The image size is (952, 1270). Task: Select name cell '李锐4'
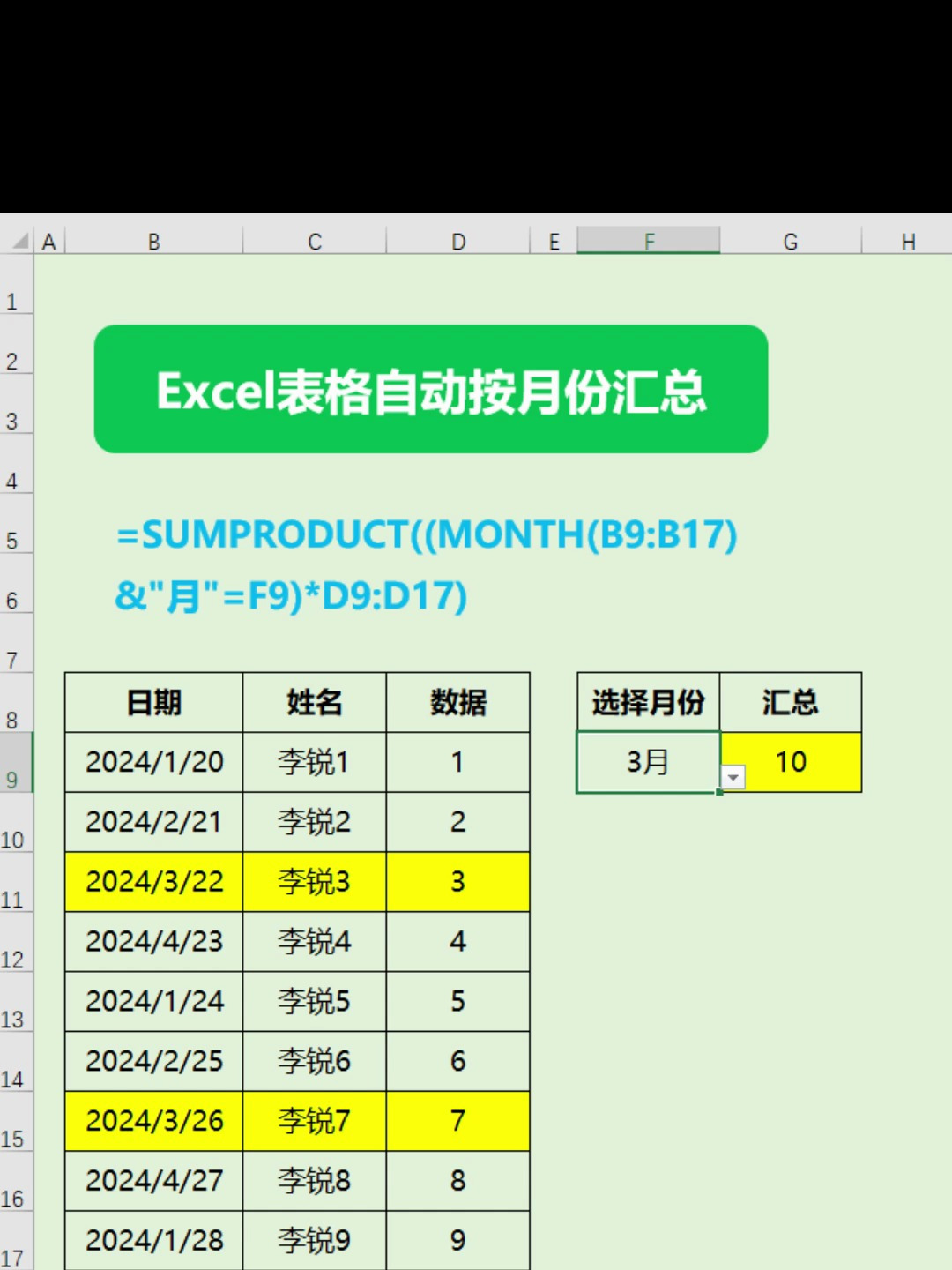(x=315, y=942)
